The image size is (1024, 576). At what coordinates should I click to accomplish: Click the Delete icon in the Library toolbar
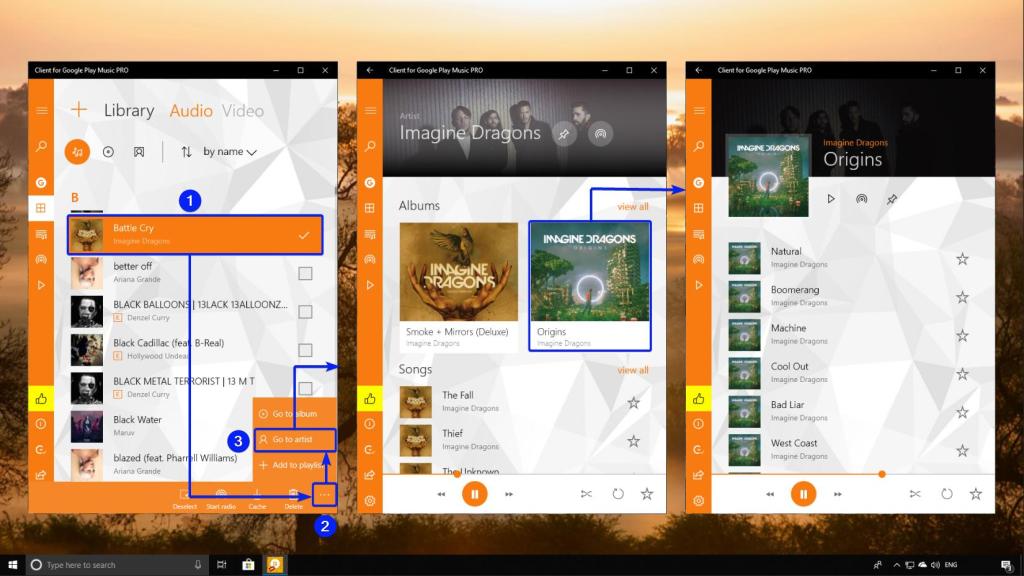[294, 494]
